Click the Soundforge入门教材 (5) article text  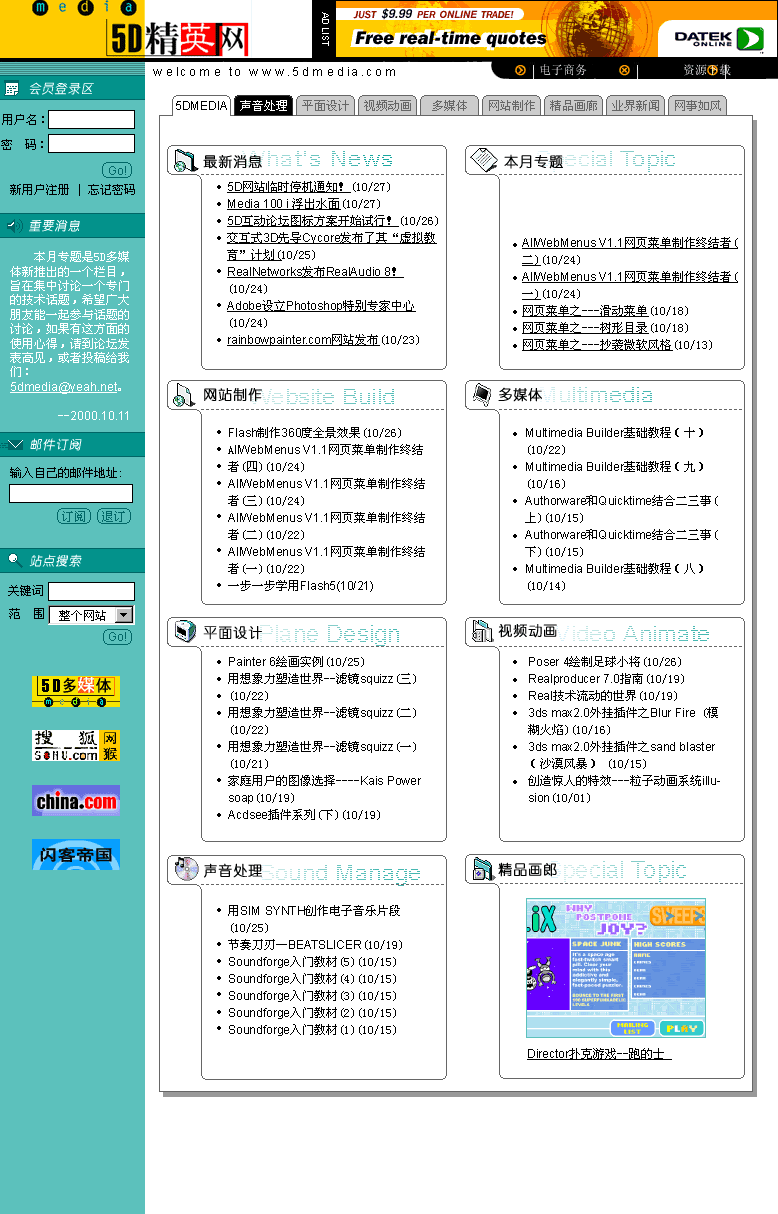click(291, 962)
